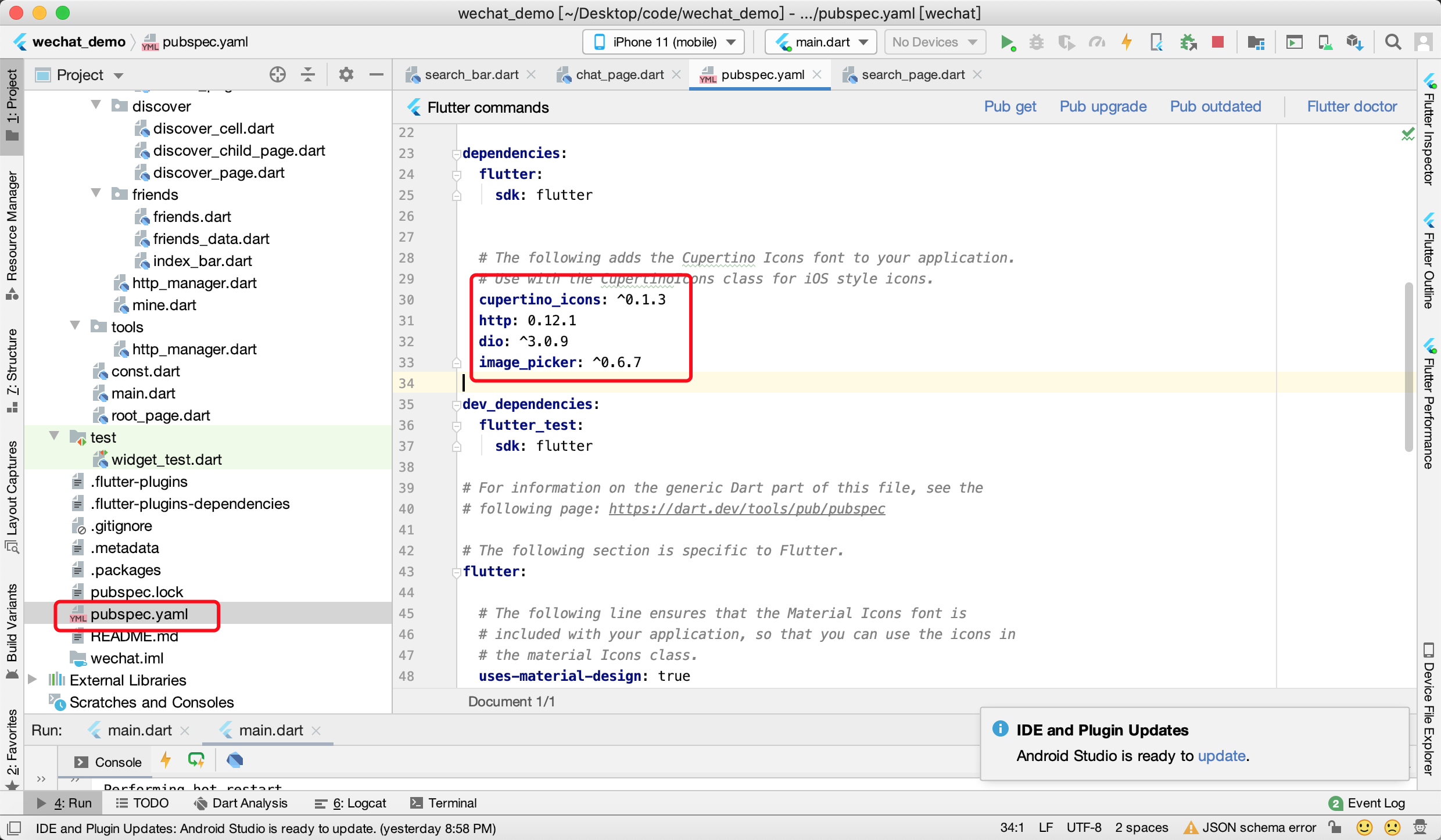Click the green Run button

[x=1007, y=42]
